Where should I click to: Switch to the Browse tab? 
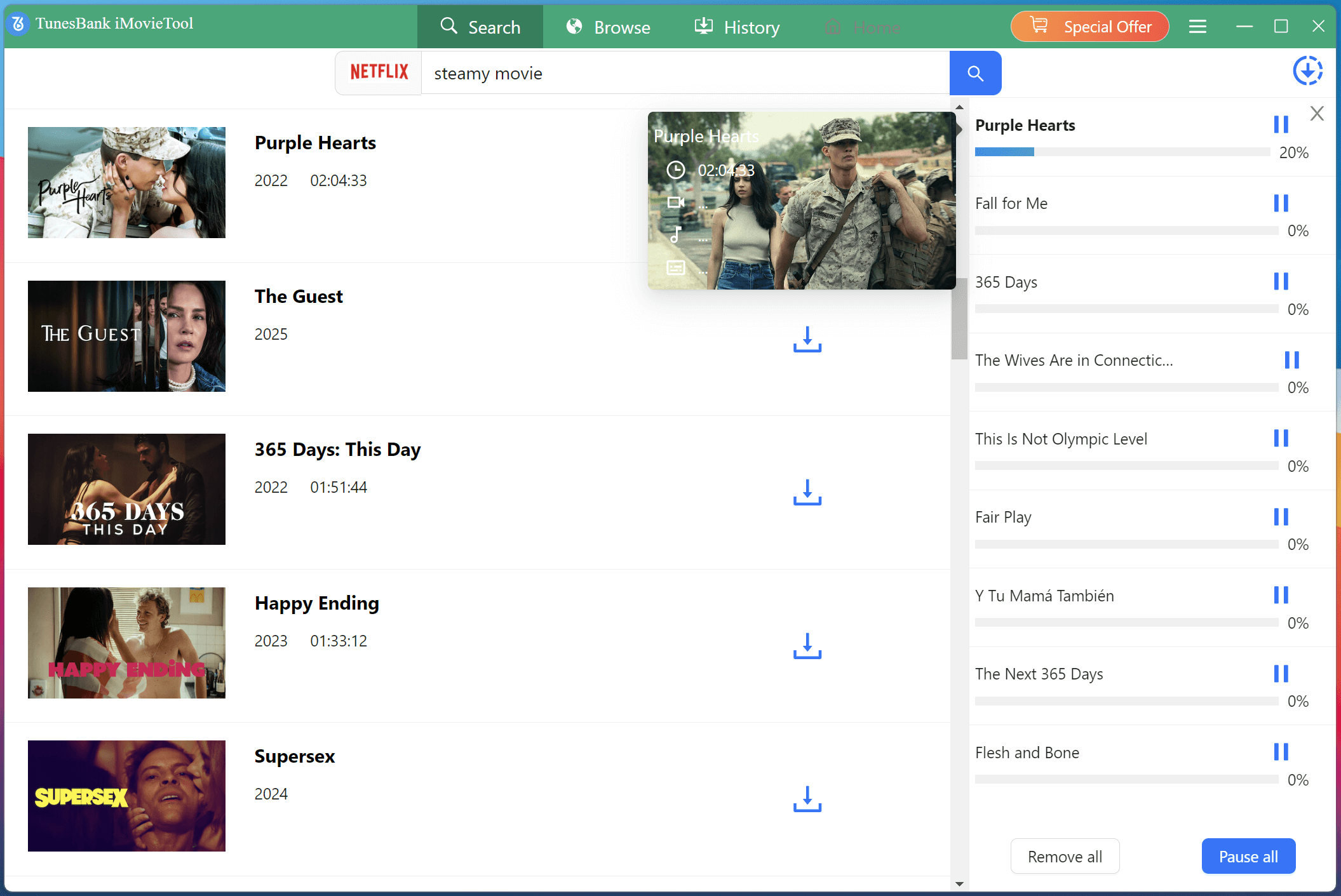tap(608, 27)
